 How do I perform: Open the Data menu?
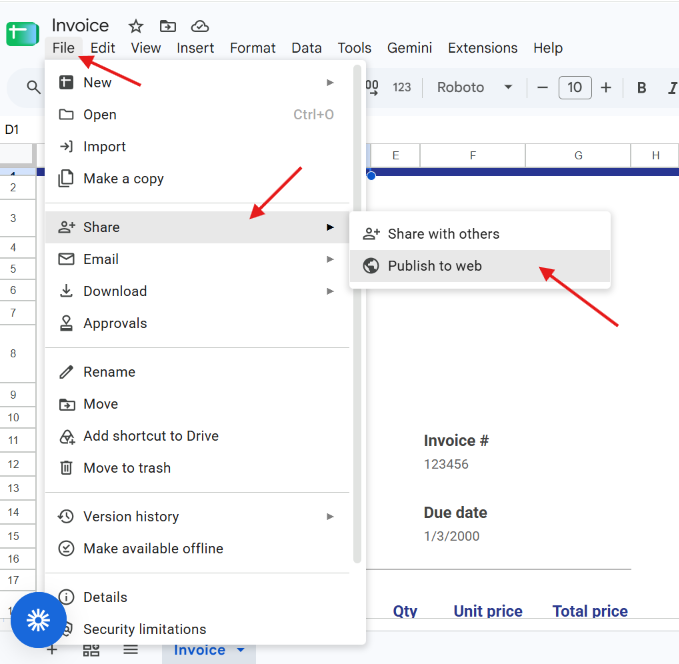[x=306, y=48]
